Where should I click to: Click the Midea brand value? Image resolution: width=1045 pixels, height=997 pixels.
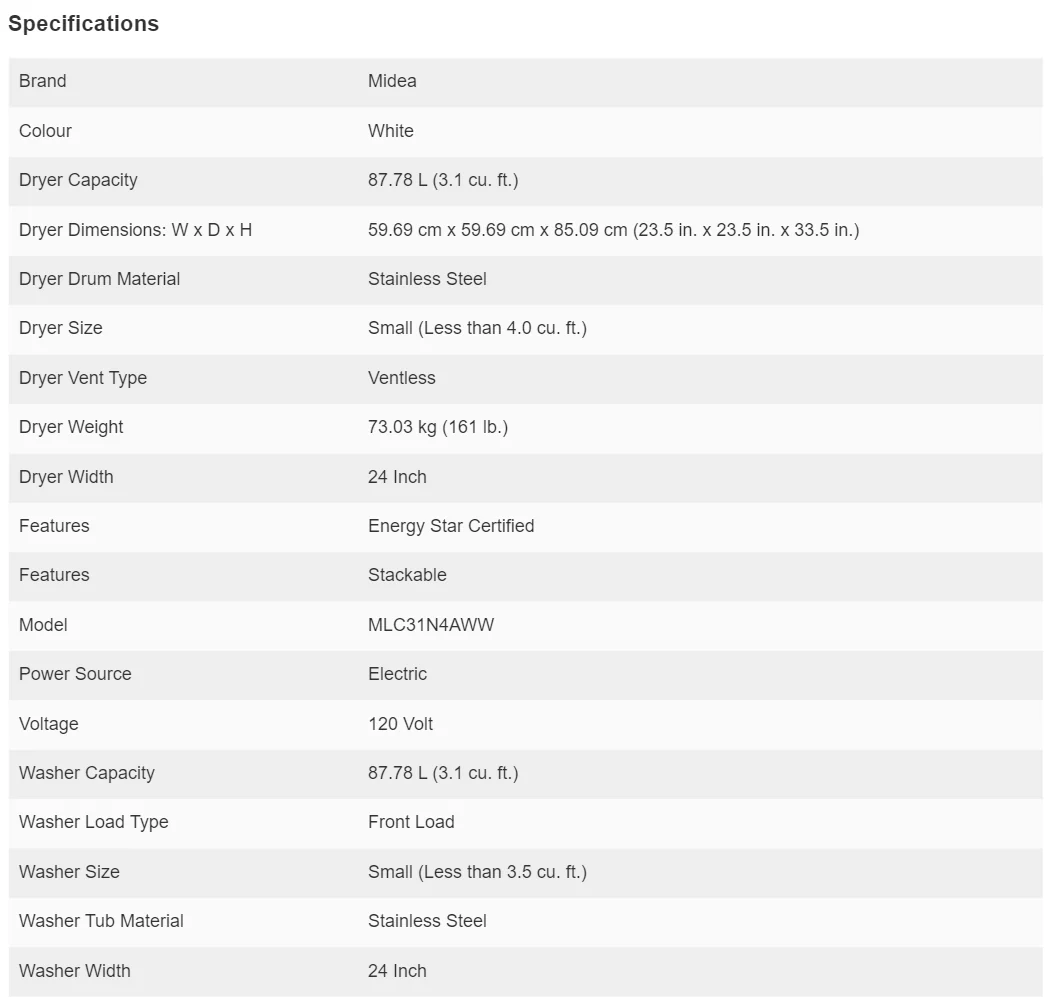coord(392,81)
